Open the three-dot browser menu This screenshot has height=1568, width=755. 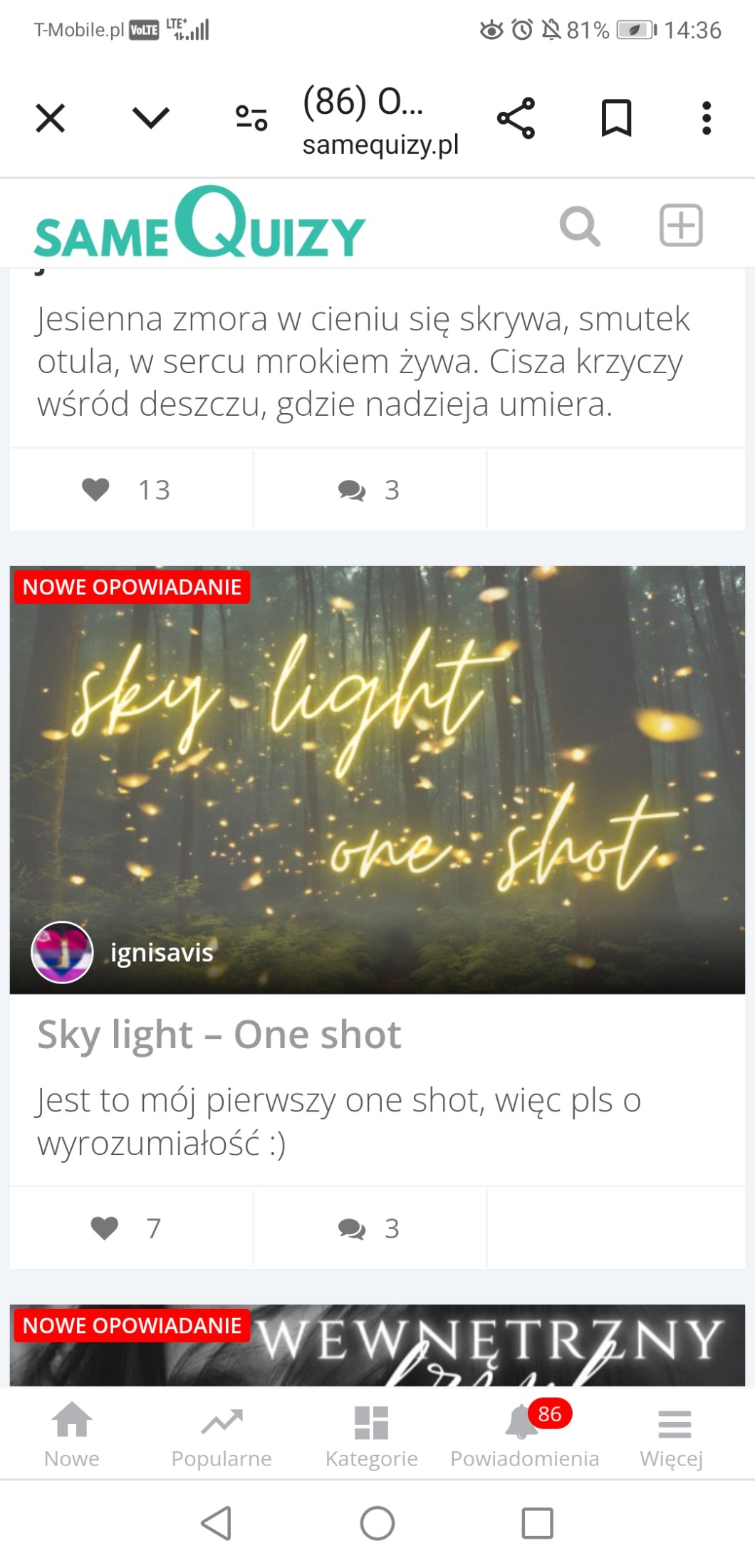pos(706,117)
